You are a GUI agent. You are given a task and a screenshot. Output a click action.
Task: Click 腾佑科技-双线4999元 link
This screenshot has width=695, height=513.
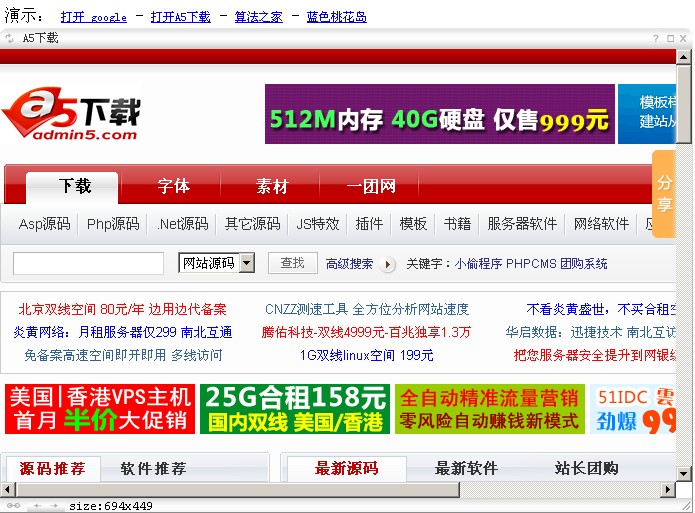(x=366, y=333)
